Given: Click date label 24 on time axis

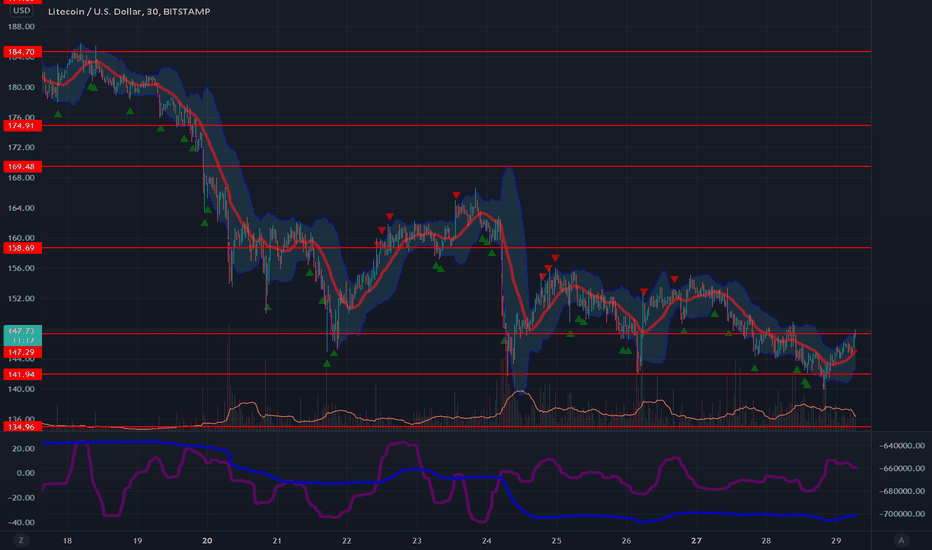Looking at the screenshot, I should (x=486, y=540).
